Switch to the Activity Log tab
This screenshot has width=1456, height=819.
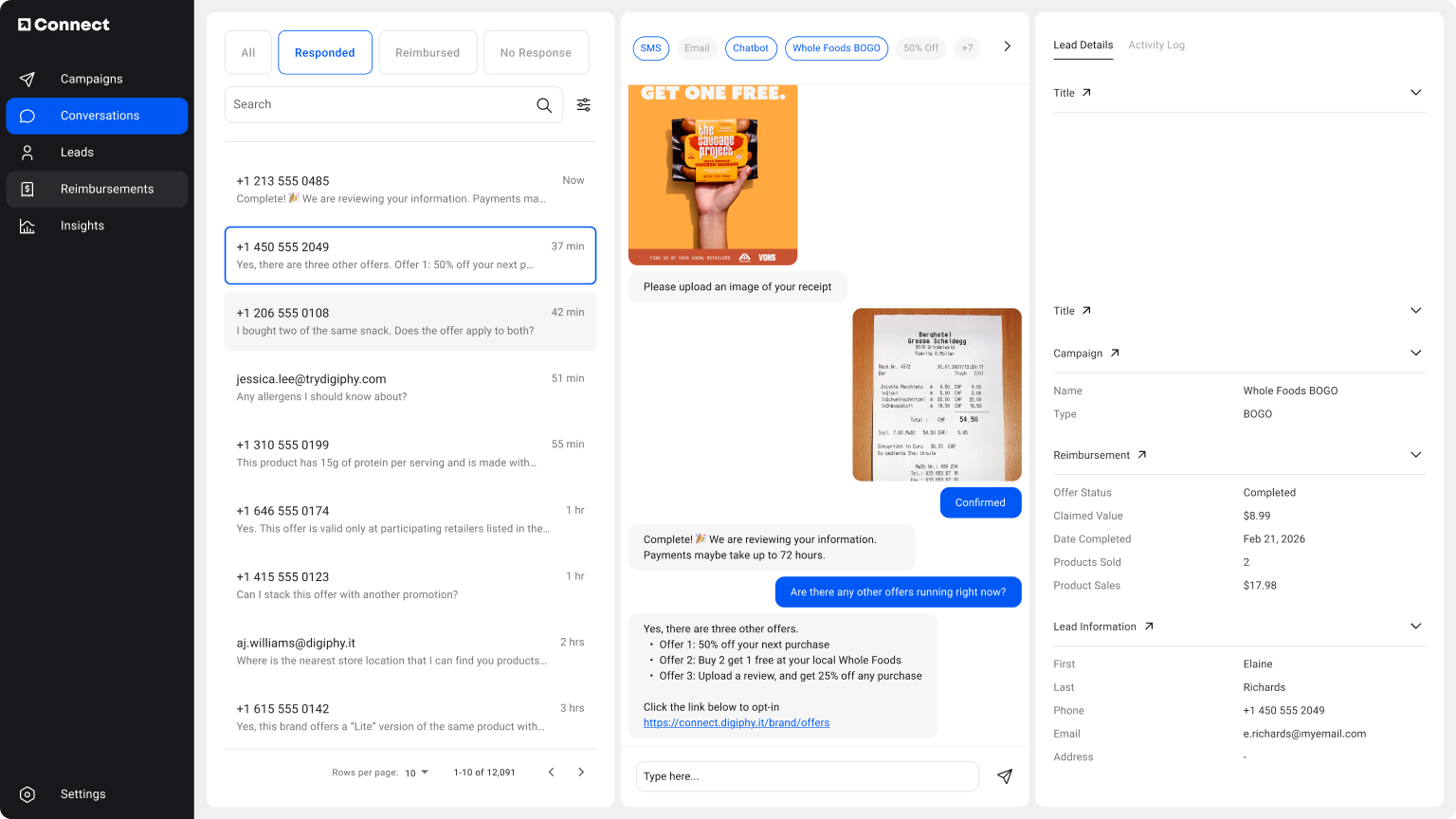(1156, 45)
